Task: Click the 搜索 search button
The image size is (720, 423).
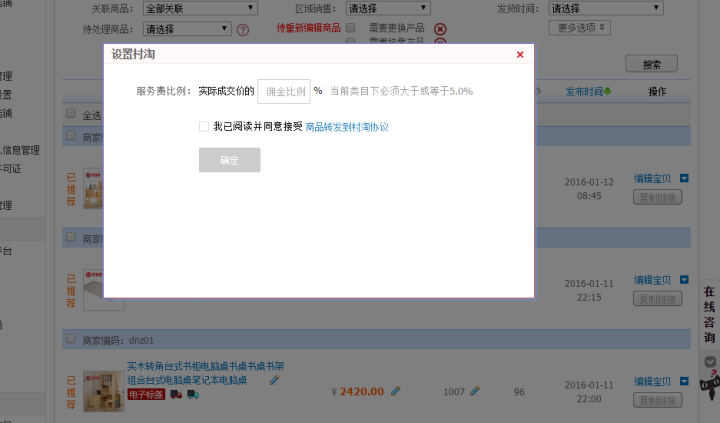Action: [x=651, y=64]
